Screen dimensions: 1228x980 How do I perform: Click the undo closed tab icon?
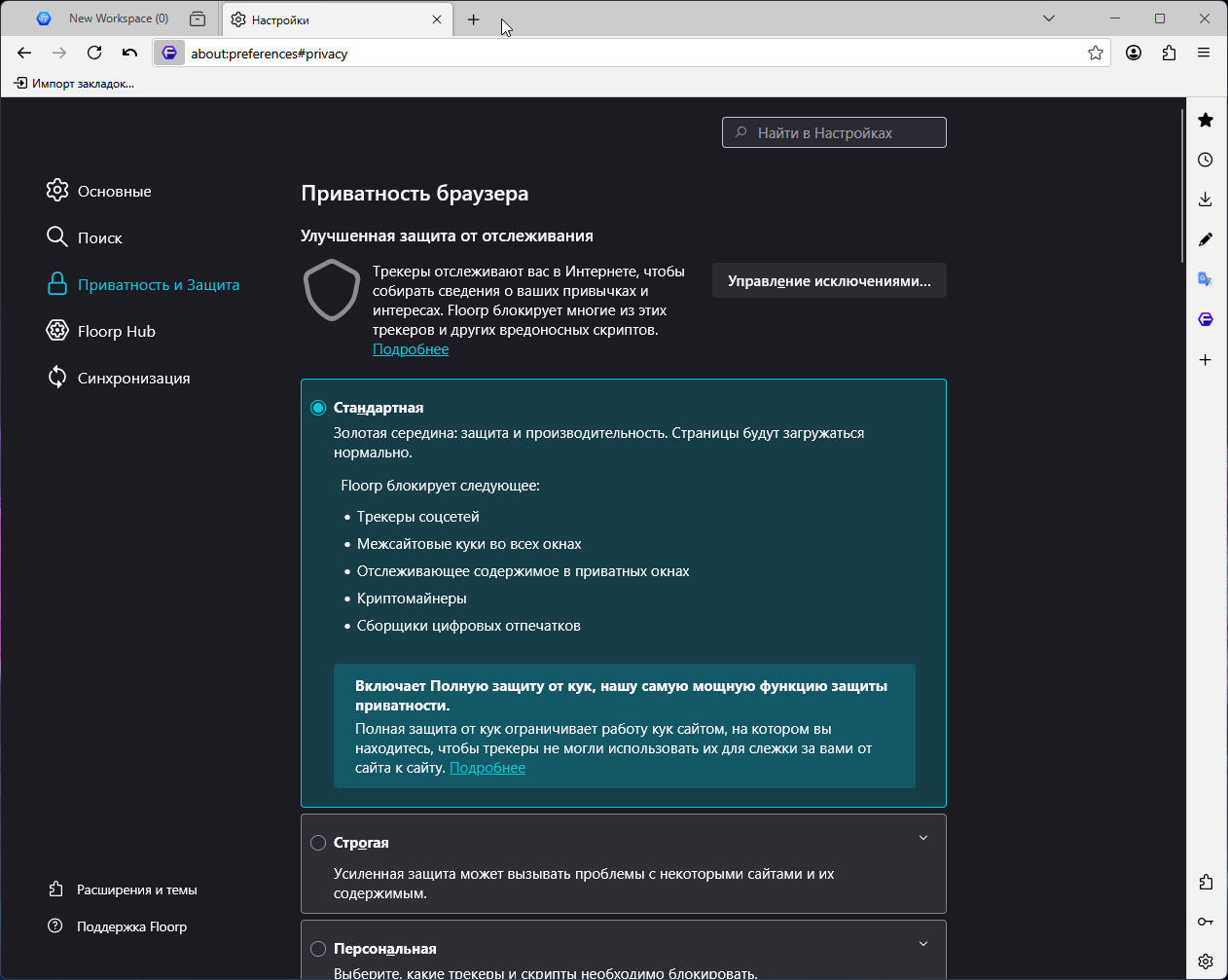(129, 54)
